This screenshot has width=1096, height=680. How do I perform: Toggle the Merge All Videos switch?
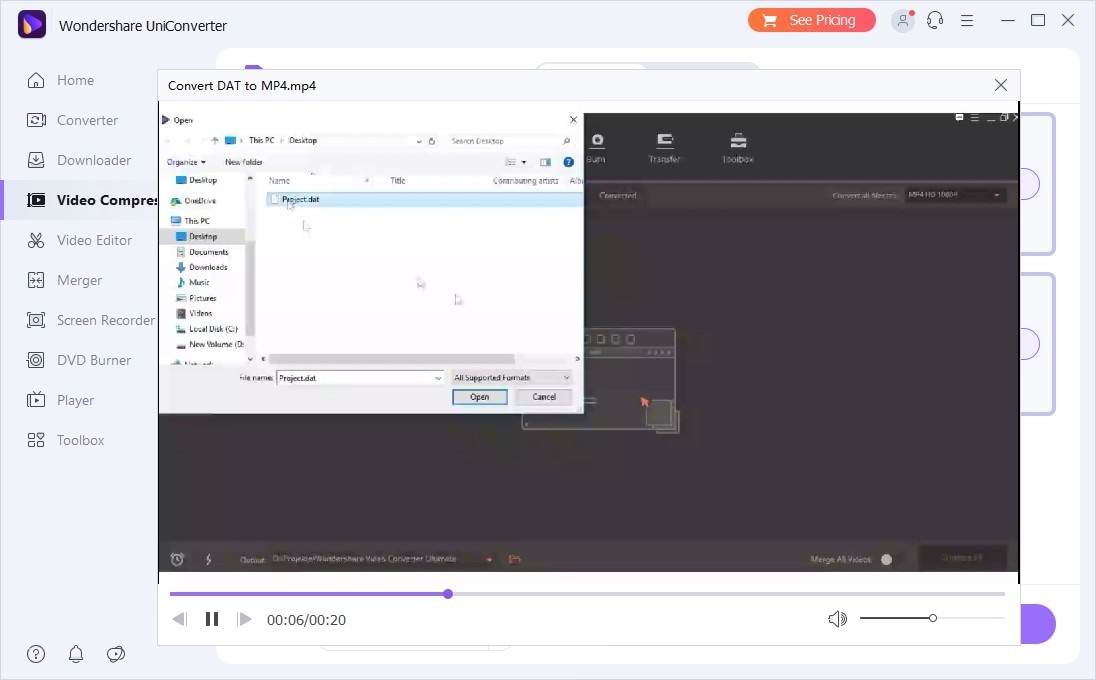coord(886,559)
